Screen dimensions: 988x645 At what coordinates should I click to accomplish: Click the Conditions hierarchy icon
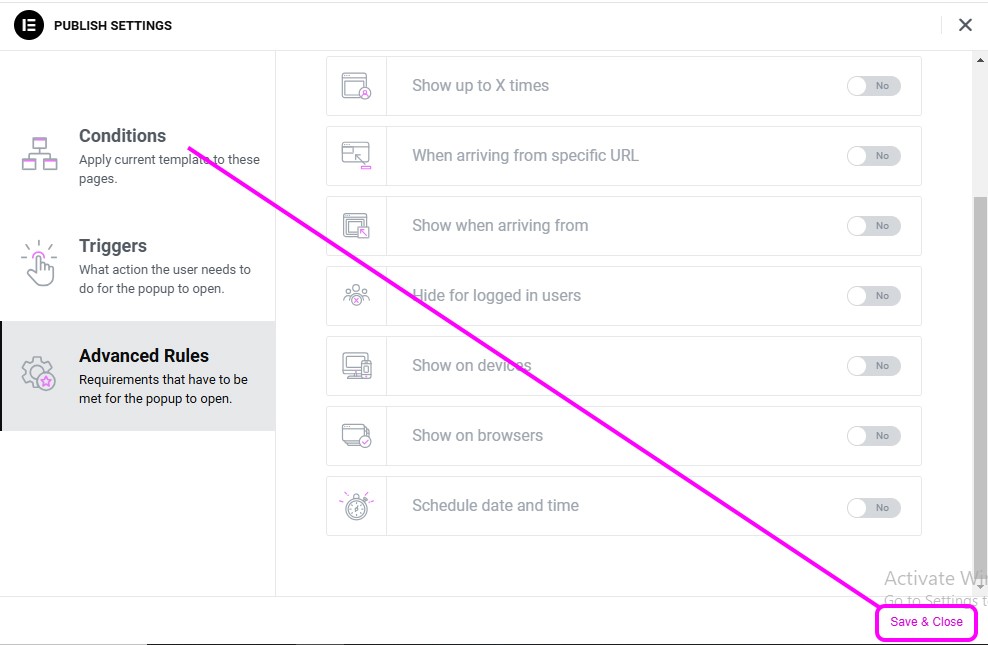point(40,154)
